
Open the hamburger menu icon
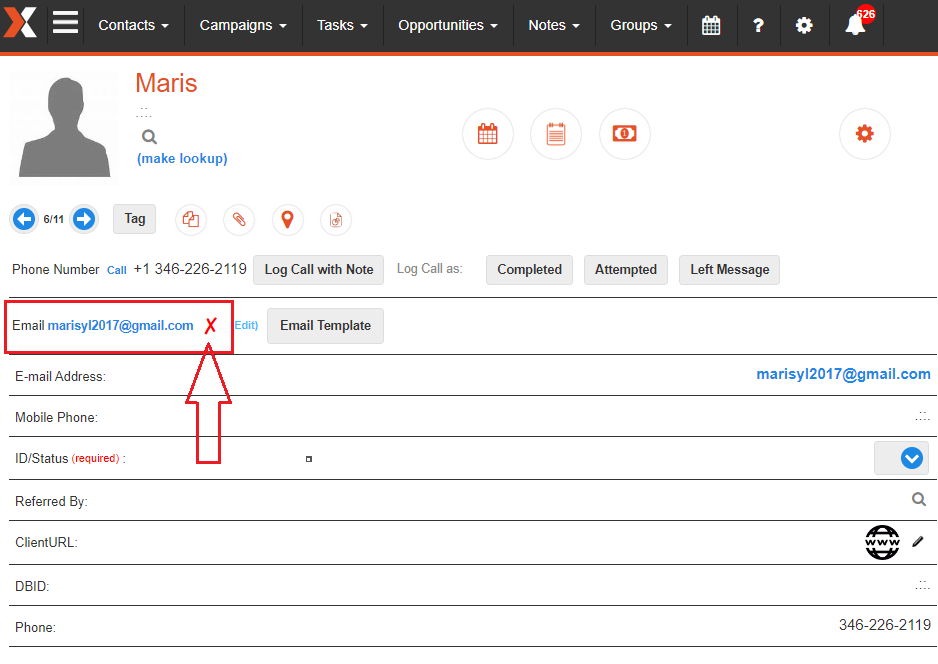pos(65,23)
